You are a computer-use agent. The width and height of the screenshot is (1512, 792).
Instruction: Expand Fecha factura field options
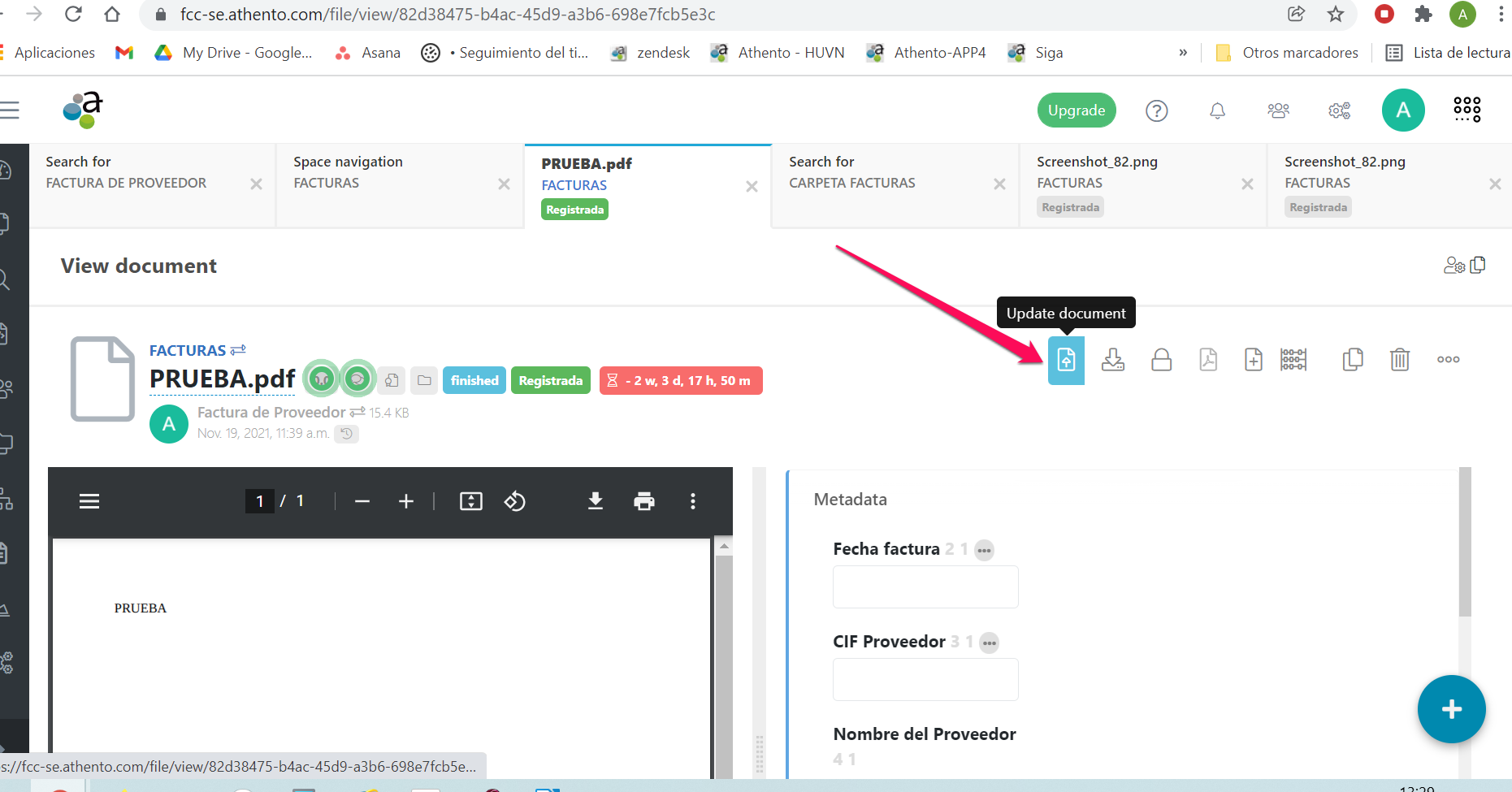coord(984,550)
